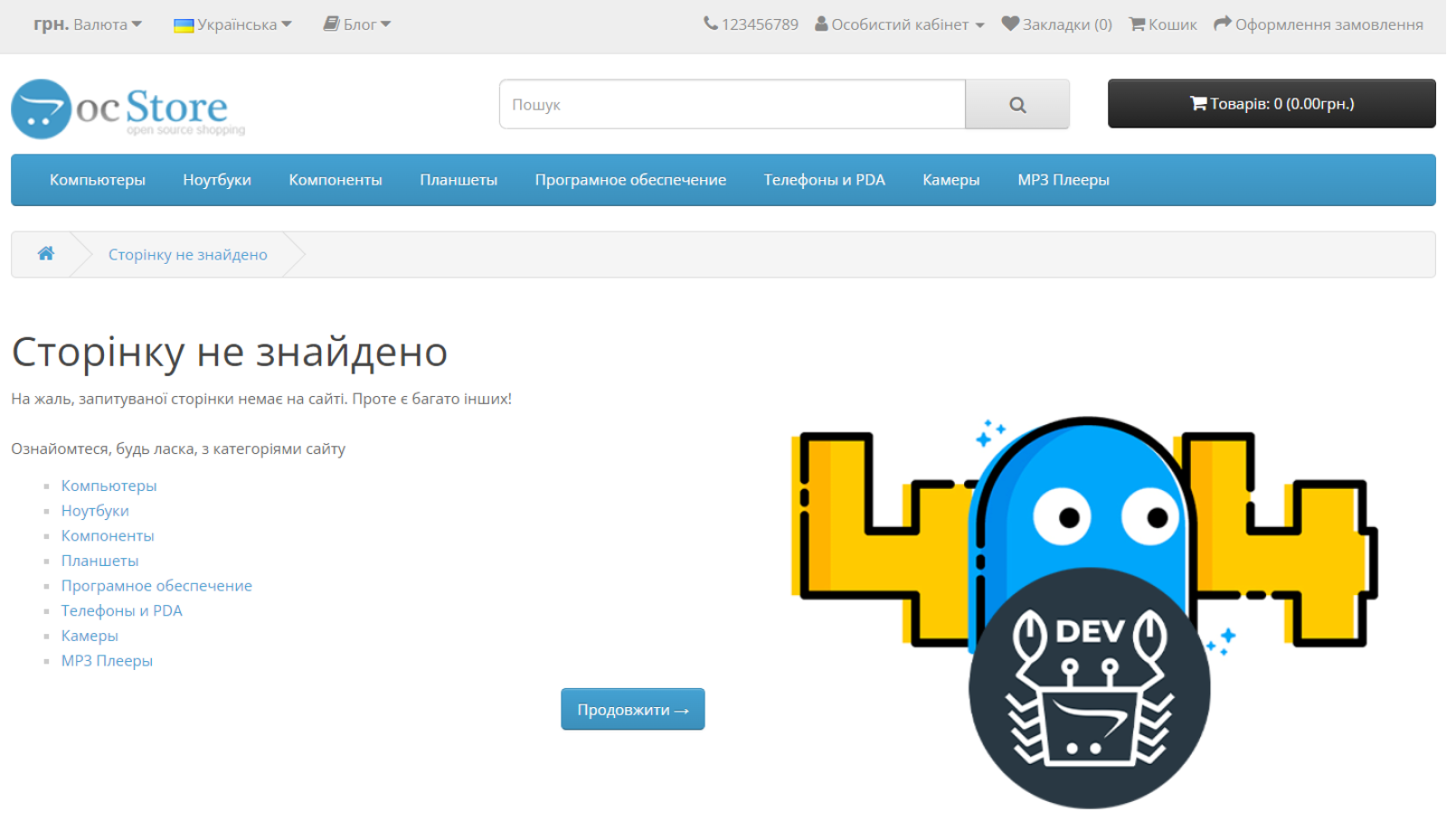Open Телефоны и PDA in navigation bar

(825, 180)
